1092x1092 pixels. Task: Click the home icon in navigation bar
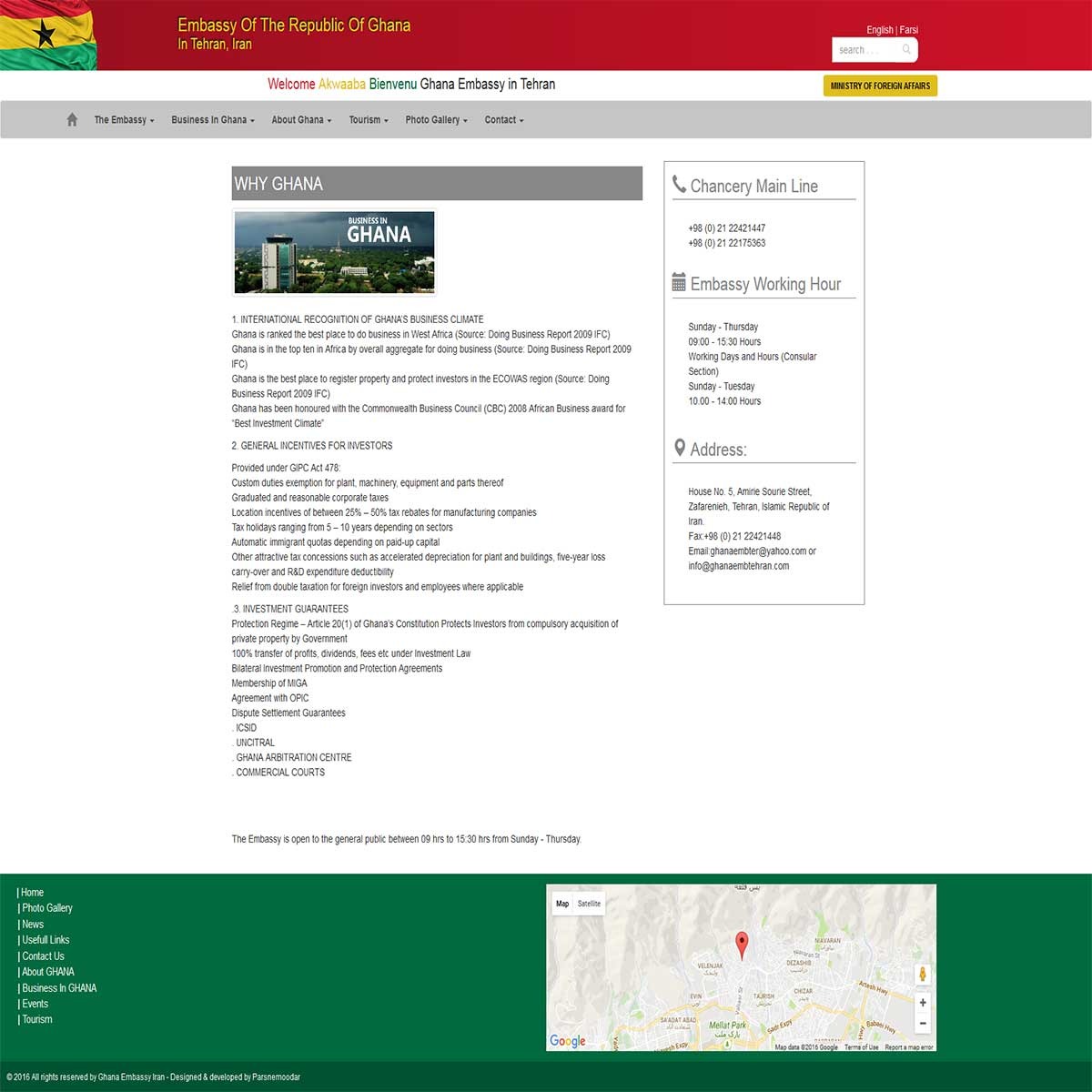click(72, 120)
